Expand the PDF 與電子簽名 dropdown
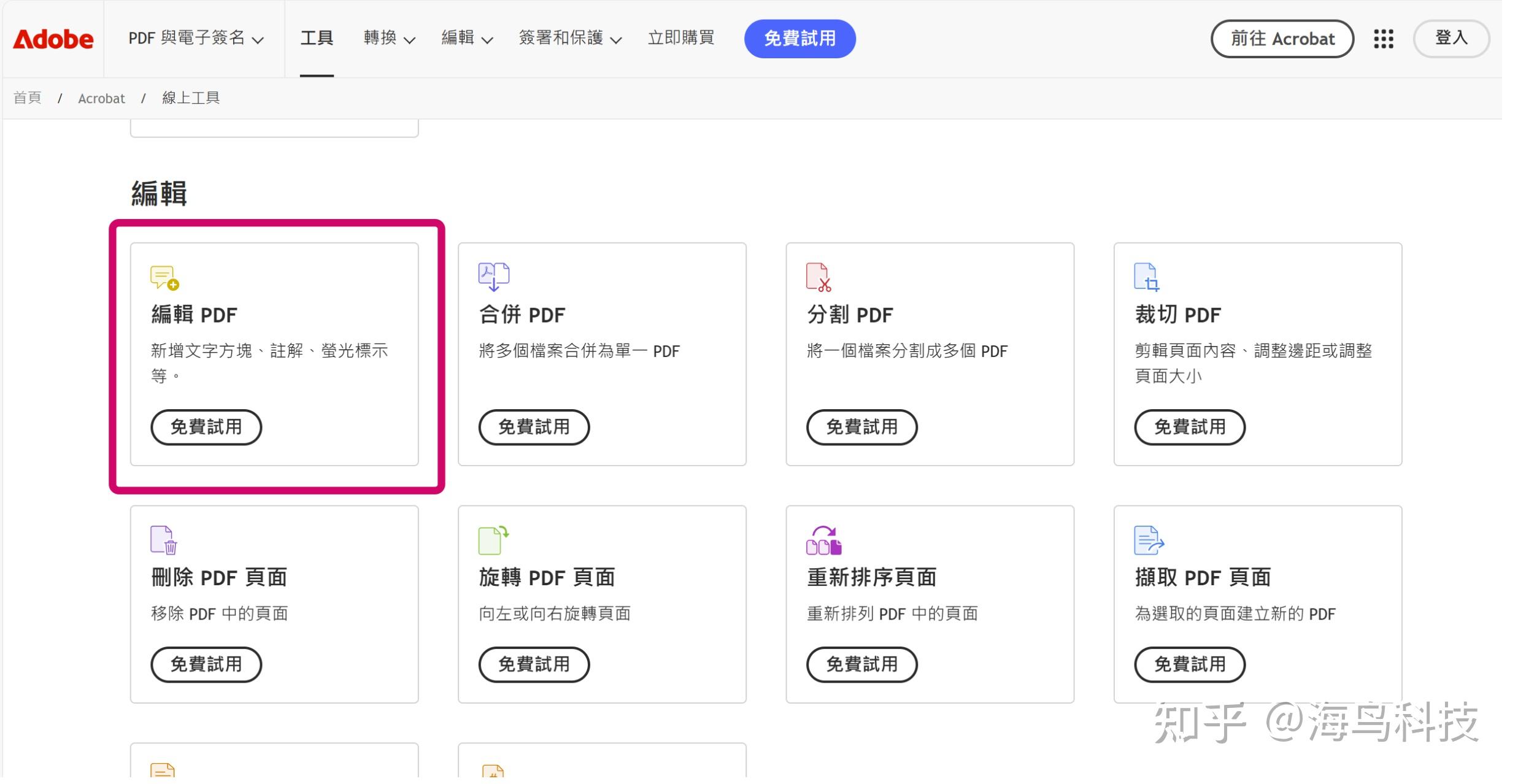Viewport: 1518px width, 784px height. (196, 38)
